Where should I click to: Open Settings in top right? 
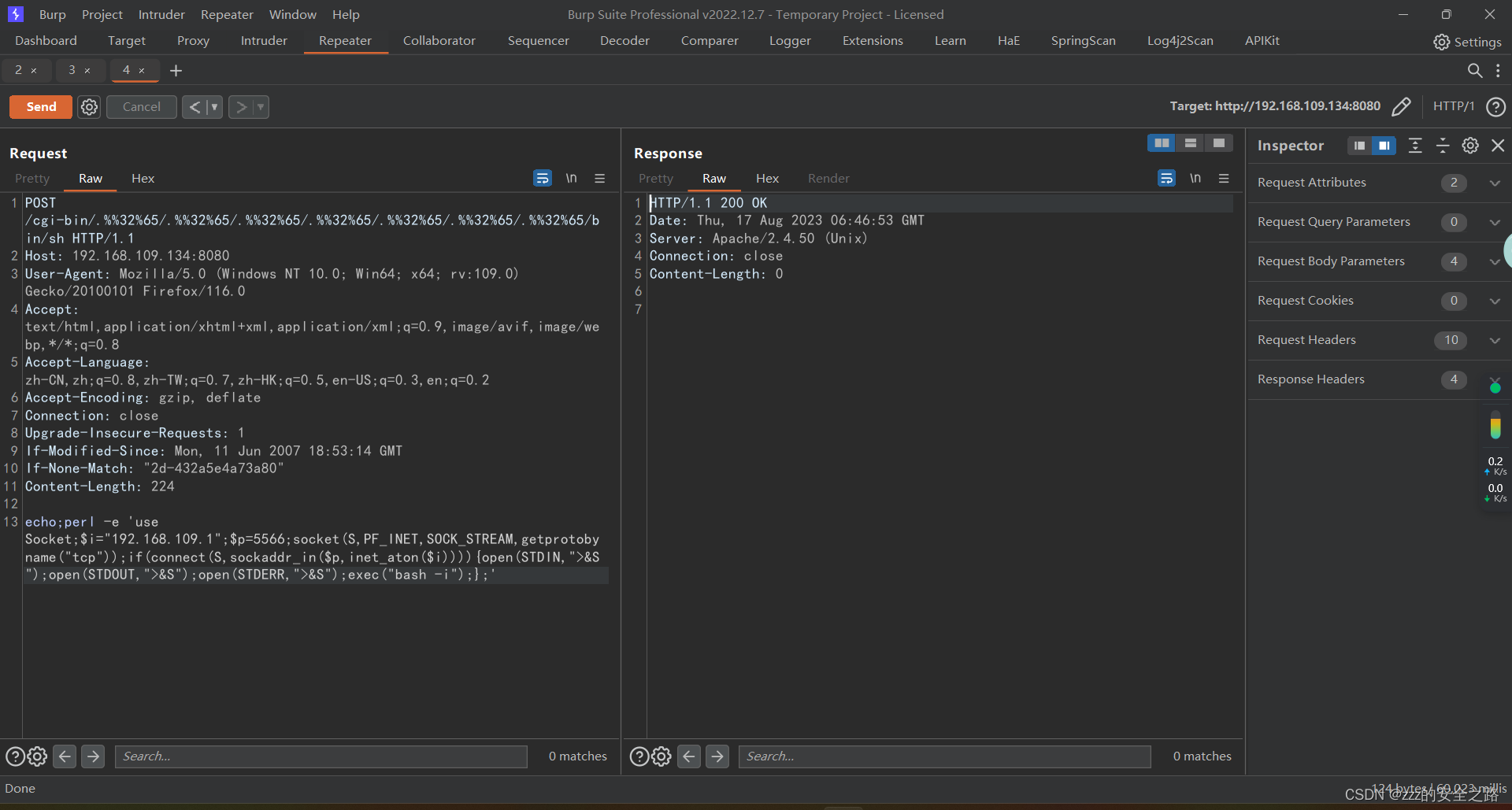[x=1467, y=42]
